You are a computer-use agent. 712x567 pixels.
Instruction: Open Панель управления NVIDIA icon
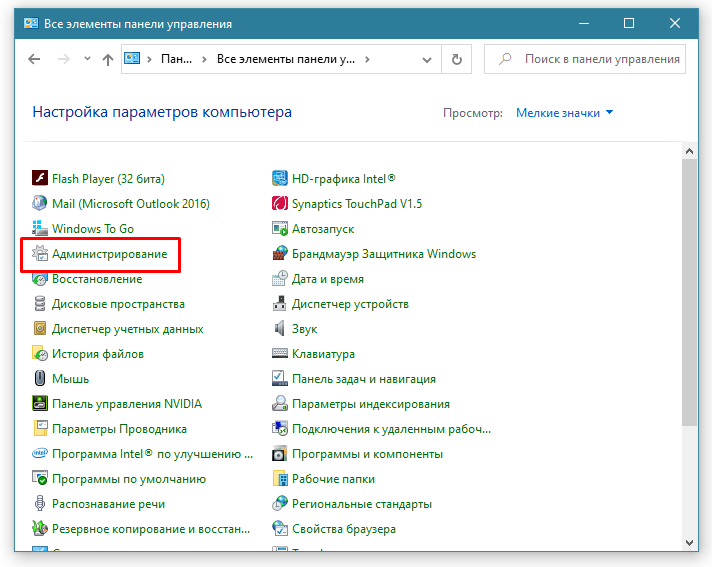point(40,404)
